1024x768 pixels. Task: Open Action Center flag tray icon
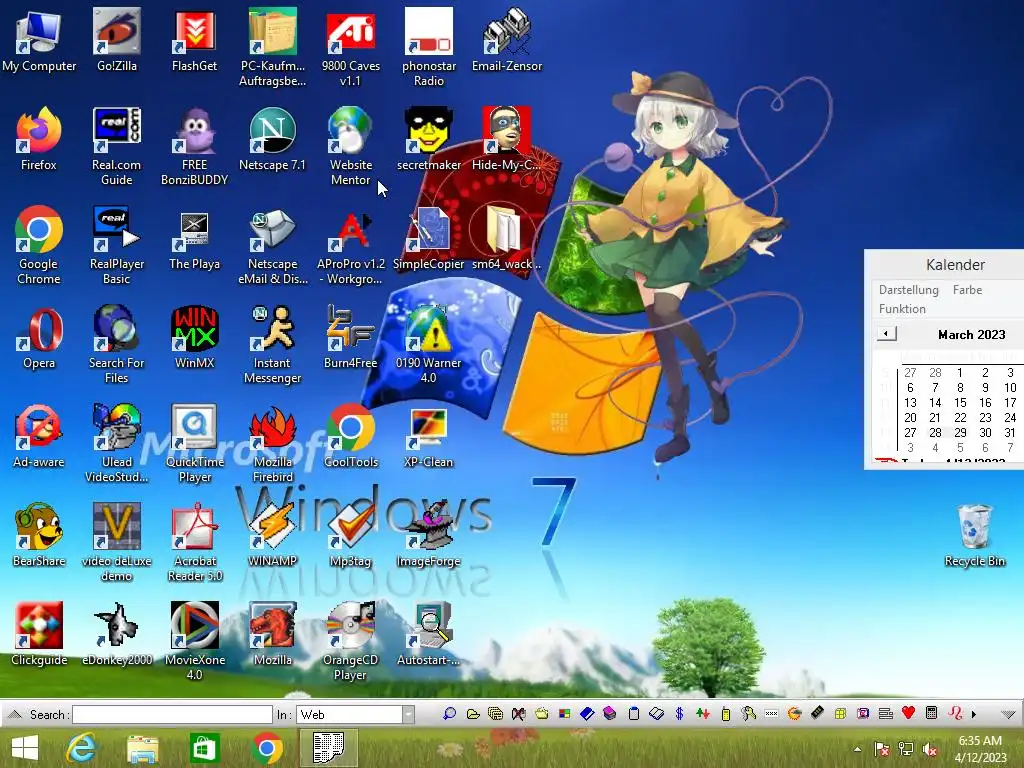pyautogui.click(x=882, y=749)
